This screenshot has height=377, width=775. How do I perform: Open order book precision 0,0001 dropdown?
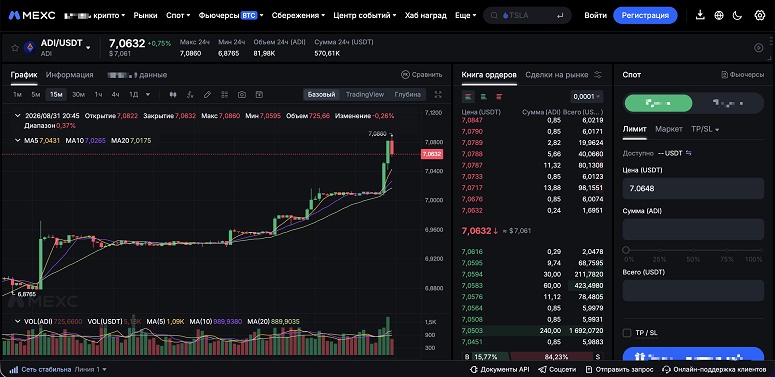[586, 96]
